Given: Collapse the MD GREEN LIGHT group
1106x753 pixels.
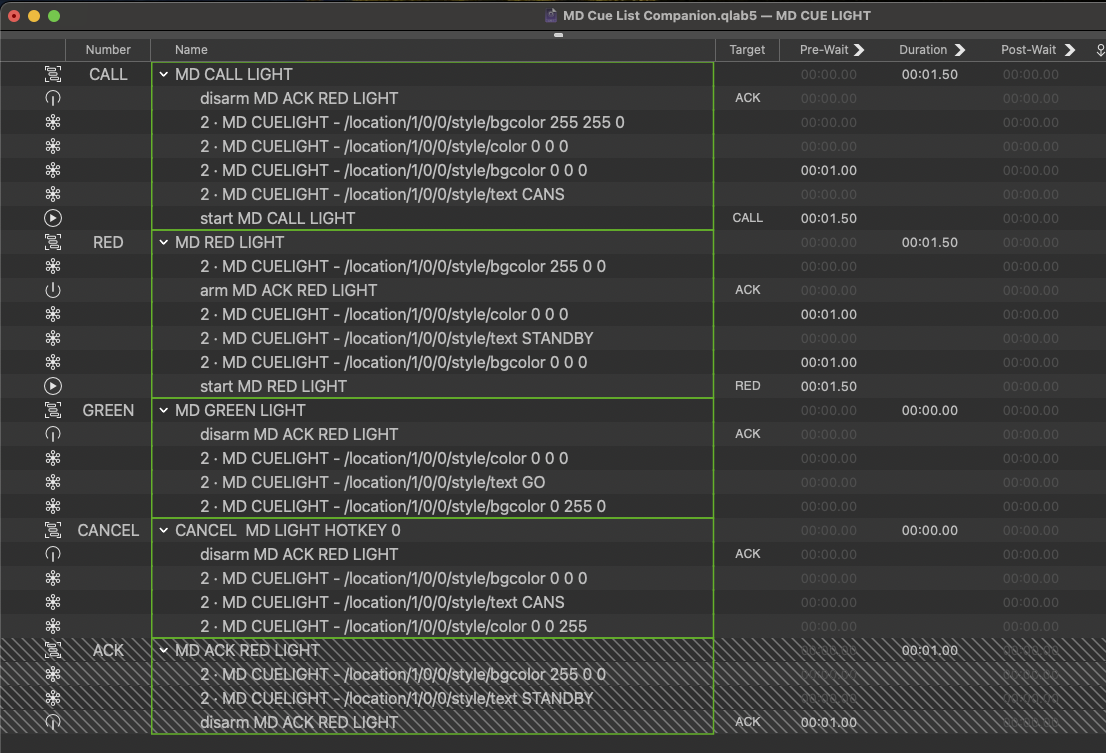Looking at the screenshot, I should pyautogui.click(x=163, y=410).
